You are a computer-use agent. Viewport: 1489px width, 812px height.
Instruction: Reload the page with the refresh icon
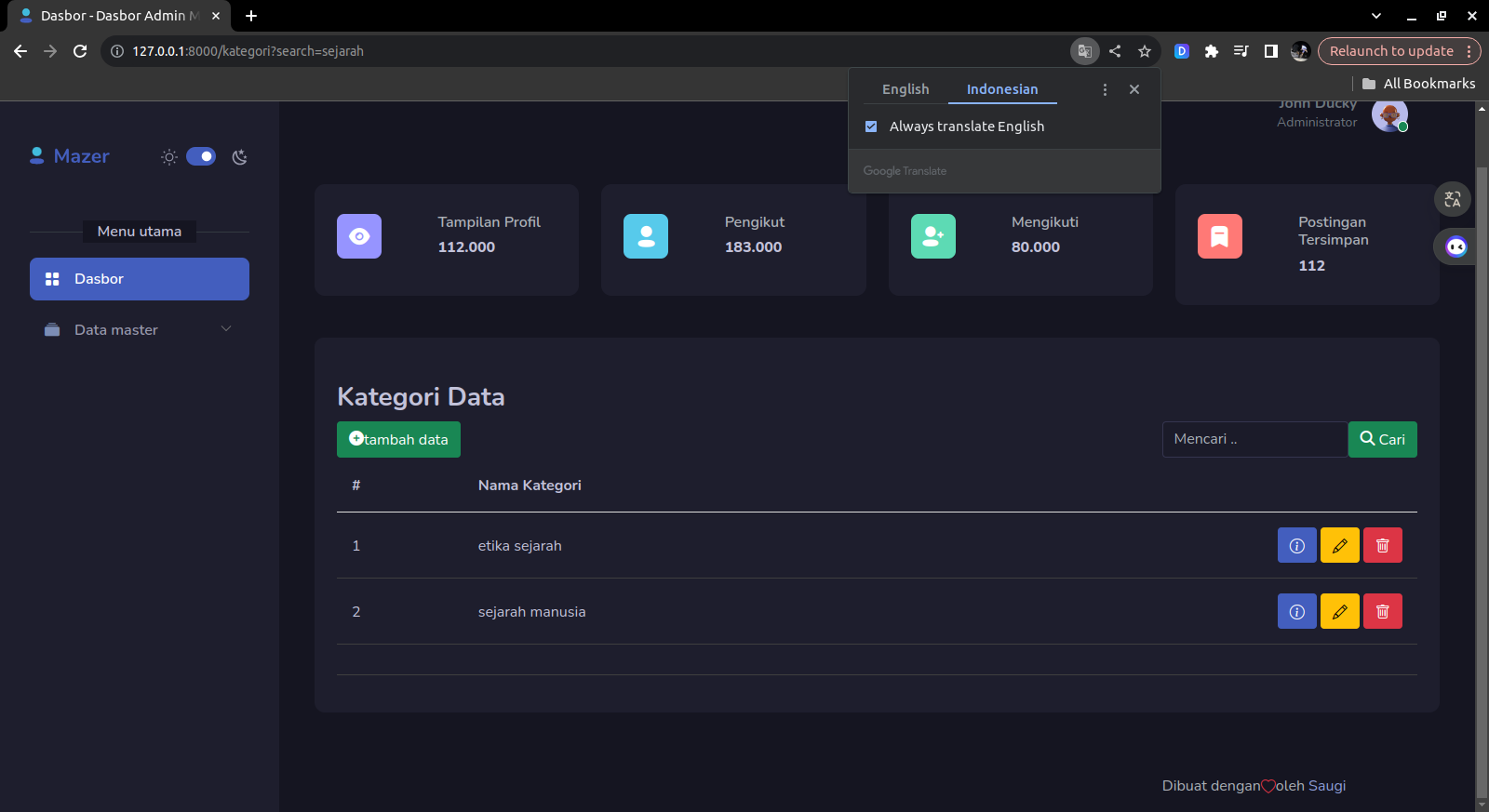tap(80, 51)
